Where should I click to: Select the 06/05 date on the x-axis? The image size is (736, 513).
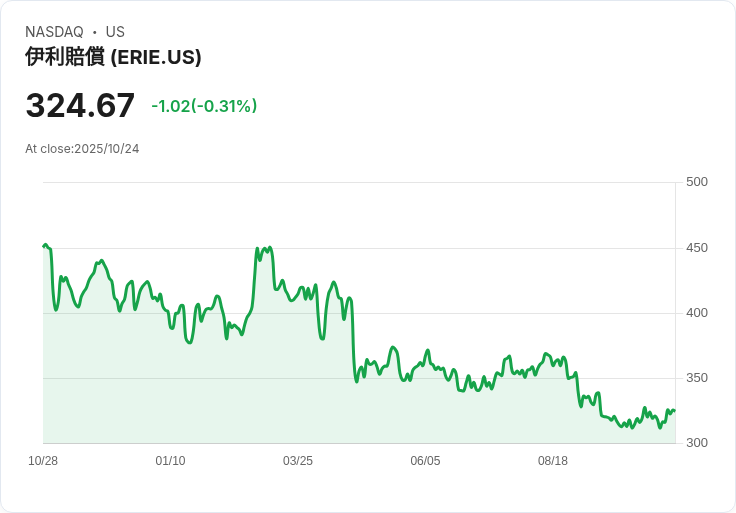click(x=425, y=461)
